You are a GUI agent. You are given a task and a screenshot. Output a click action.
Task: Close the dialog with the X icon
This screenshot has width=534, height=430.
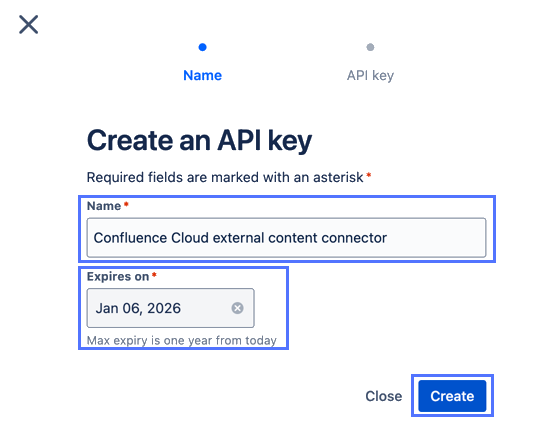coord(29,25)
